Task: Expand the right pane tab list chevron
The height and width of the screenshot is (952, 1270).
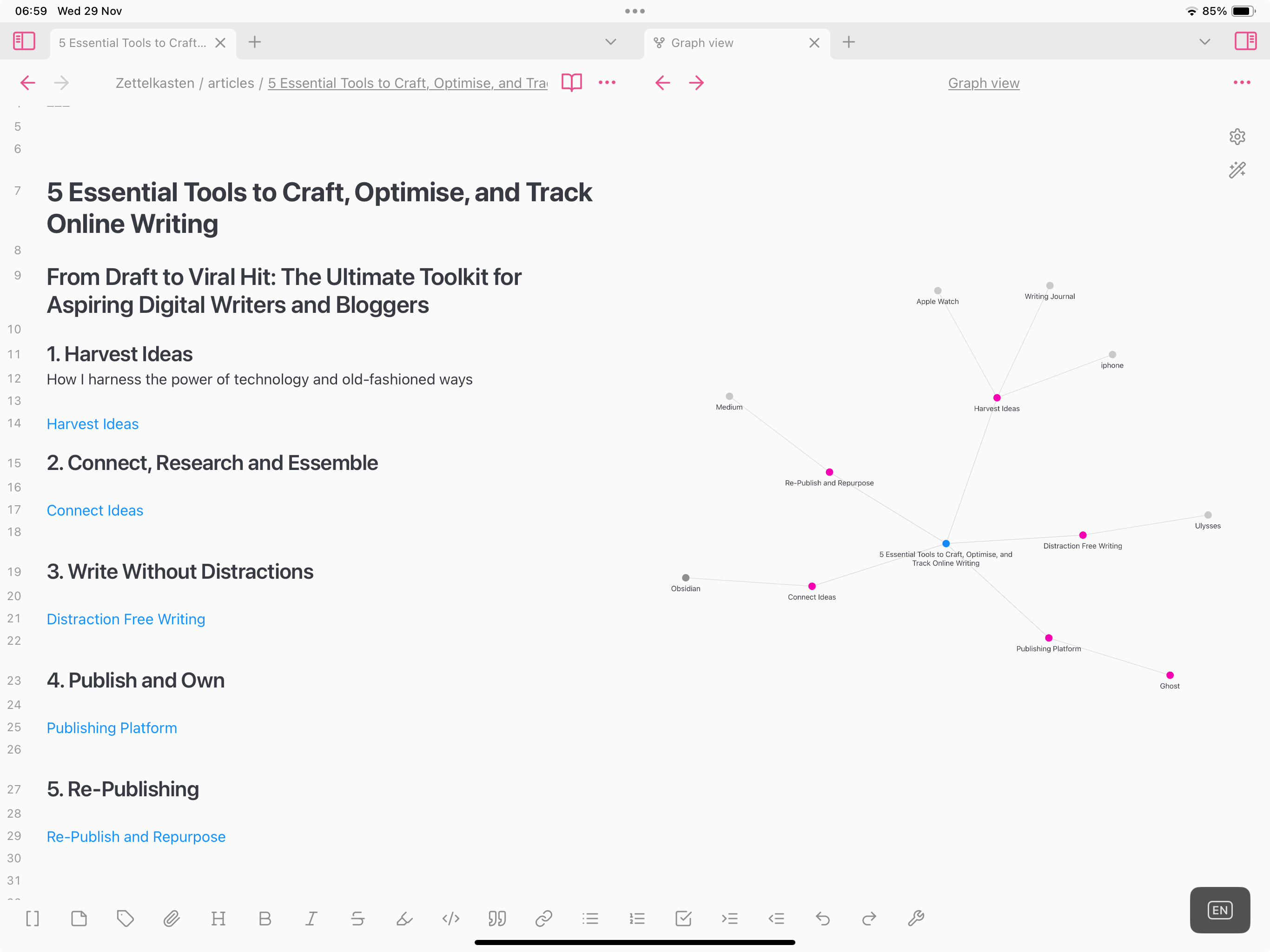Action: click(1204, 42)
